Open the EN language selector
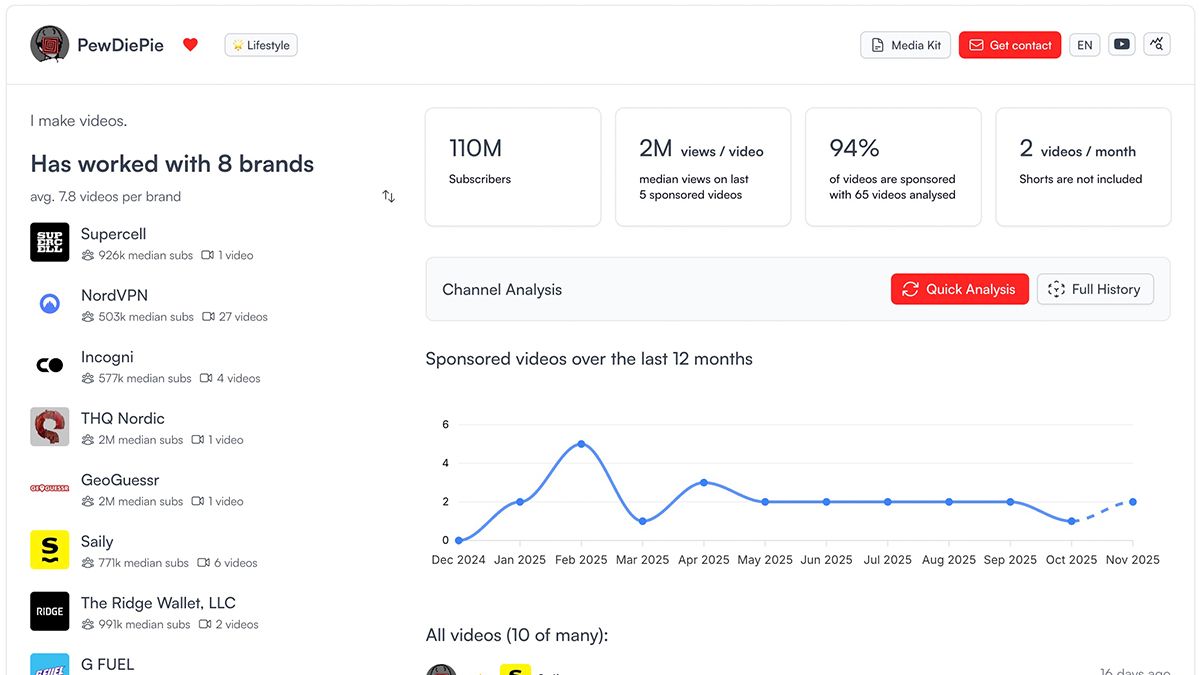This screenshot has width=1200, height=675. [1084, 45]
